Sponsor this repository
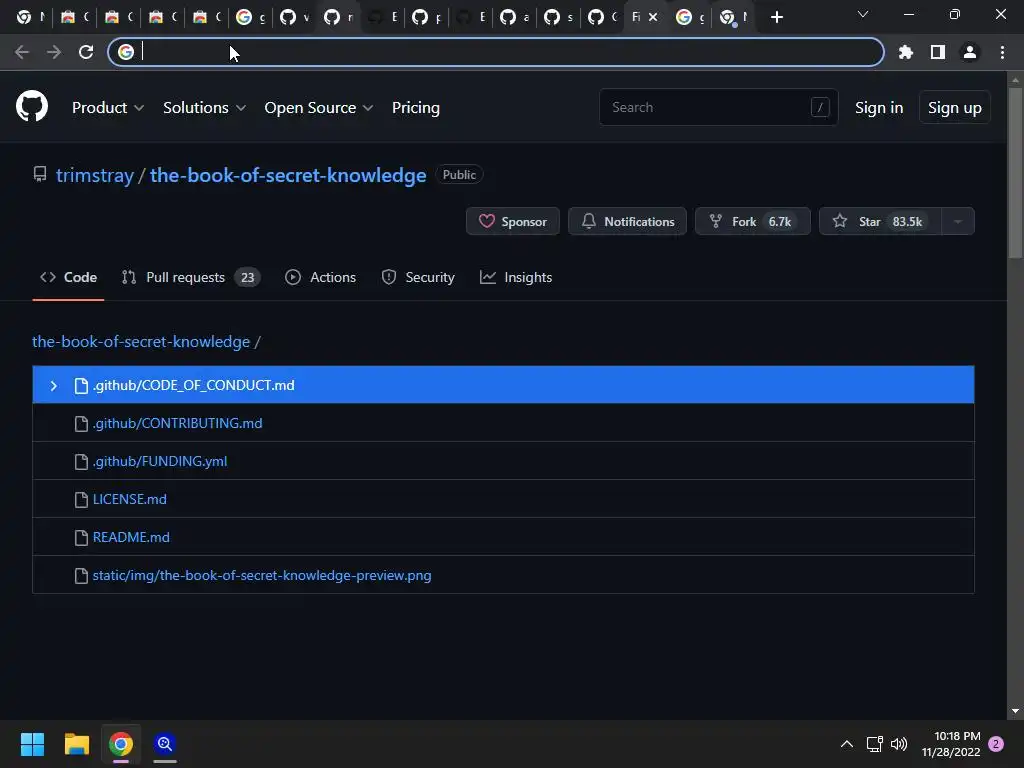This screenshot has height=768, width=1024. click(513, 221)
